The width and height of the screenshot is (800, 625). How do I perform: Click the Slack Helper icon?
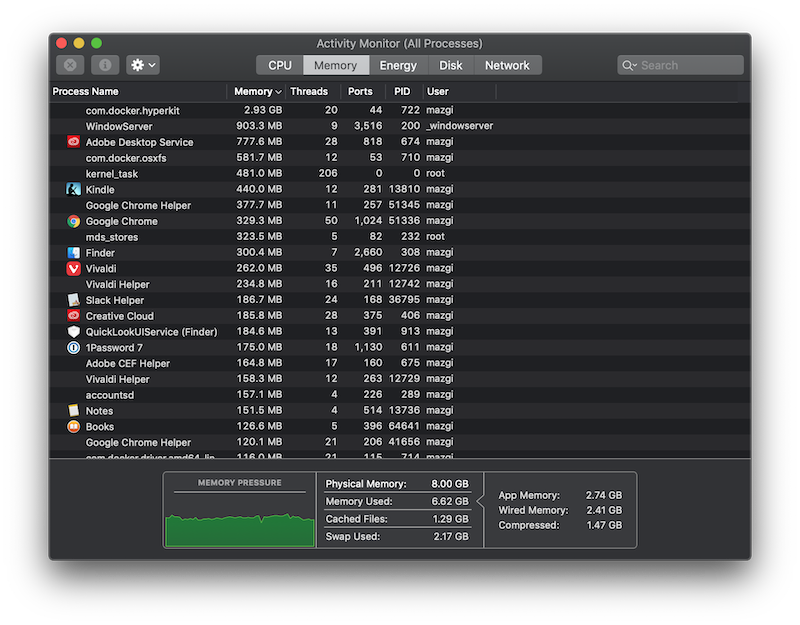(x=73, y=300)
